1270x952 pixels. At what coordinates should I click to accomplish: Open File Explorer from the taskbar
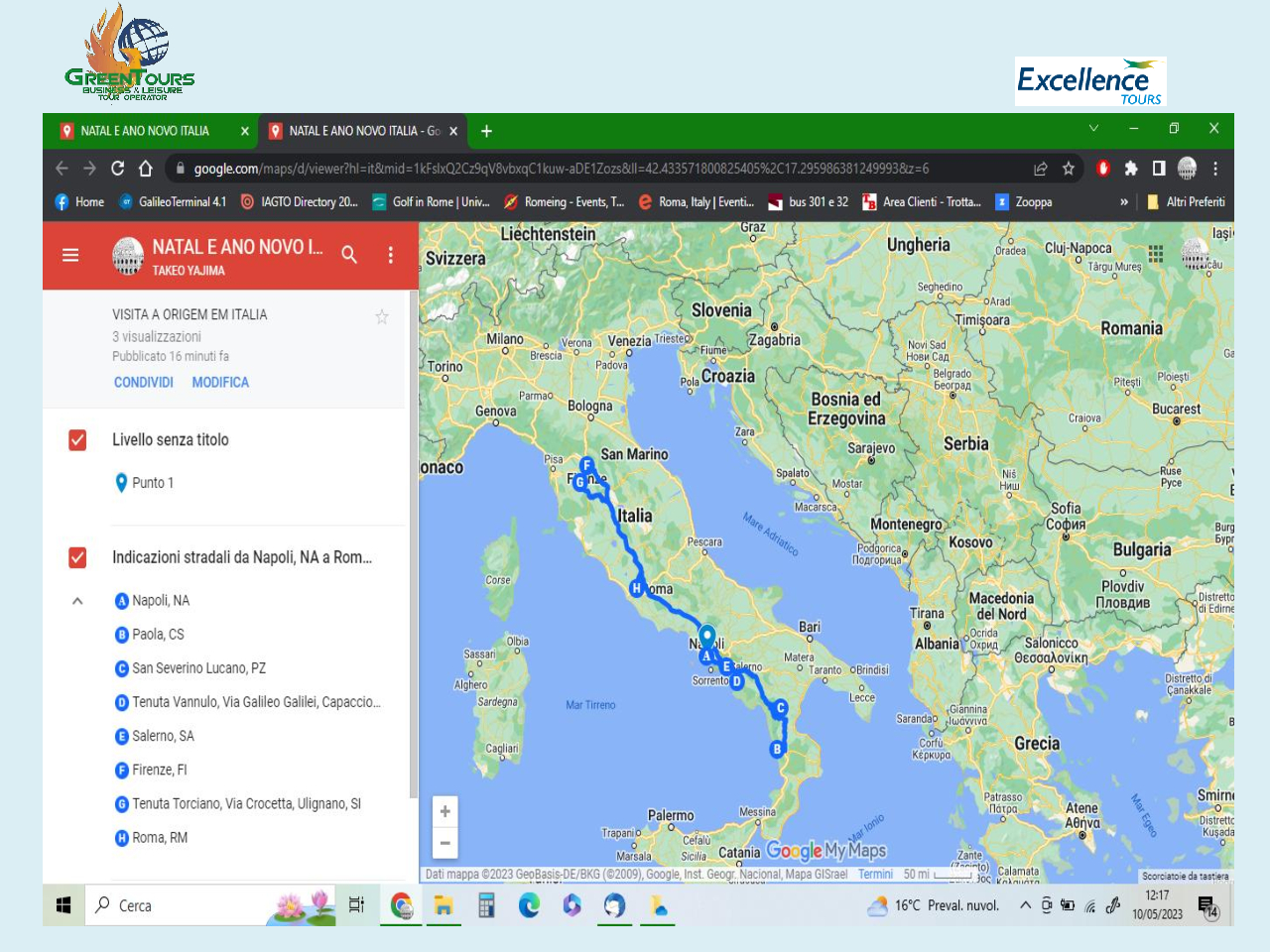tap(444, 905)
